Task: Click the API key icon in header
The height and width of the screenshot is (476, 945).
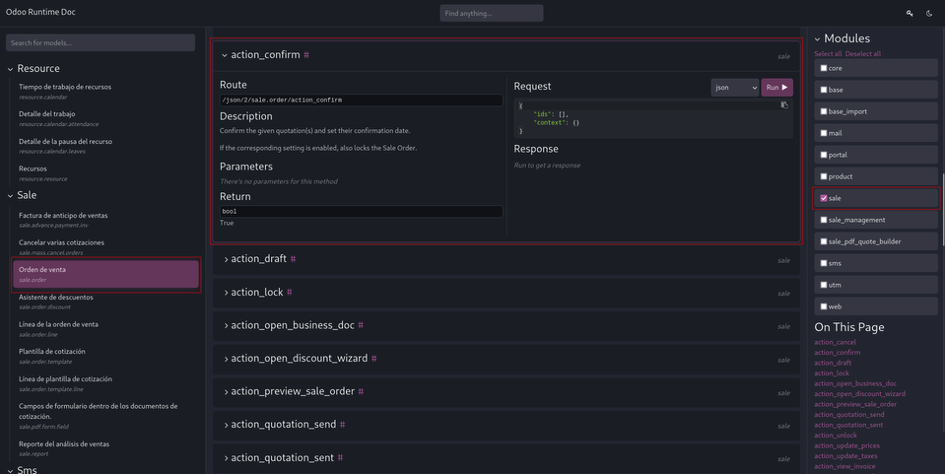Action: pos(910,13)
